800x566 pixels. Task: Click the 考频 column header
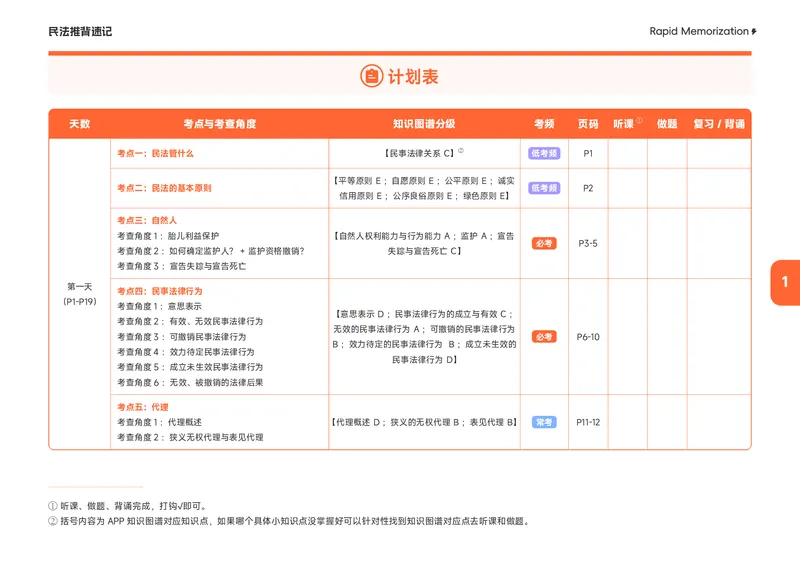544,124
